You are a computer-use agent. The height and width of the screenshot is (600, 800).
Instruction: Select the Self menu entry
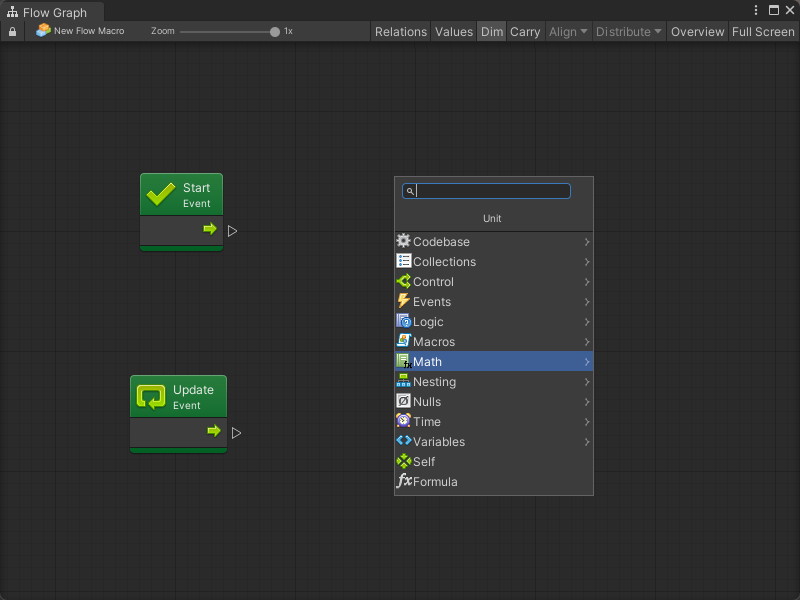424,461
